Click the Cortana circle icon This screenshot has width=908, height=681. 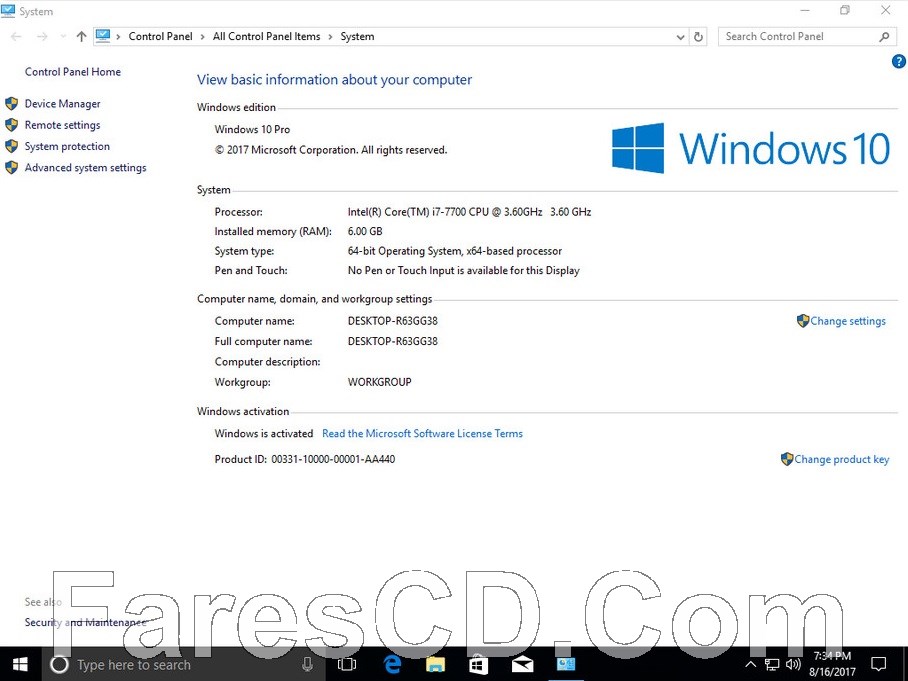coord(59,664)
